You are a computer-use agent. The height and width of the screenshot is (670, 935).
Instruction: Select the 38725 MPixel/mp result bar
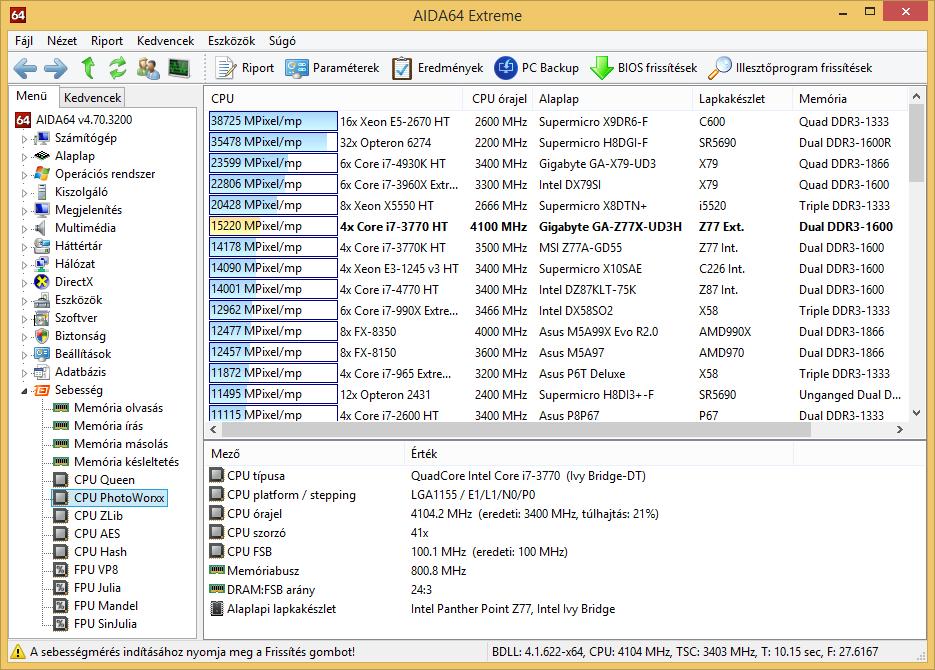[x=273, y=121]
